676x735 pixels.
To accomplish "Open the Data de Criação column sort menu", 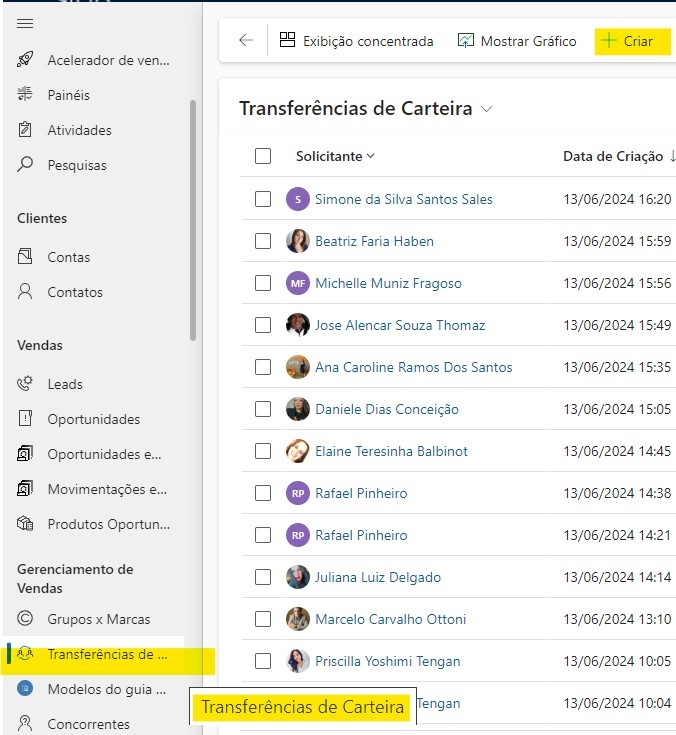I will pos(619,156).
